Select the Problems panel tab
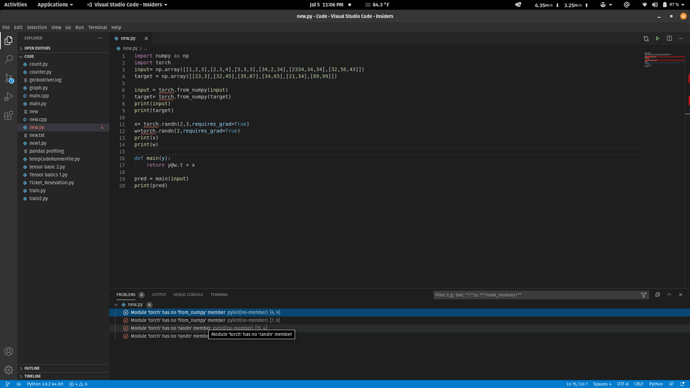The height and width of the screenshot is (388, 690). tap(126, 295)
